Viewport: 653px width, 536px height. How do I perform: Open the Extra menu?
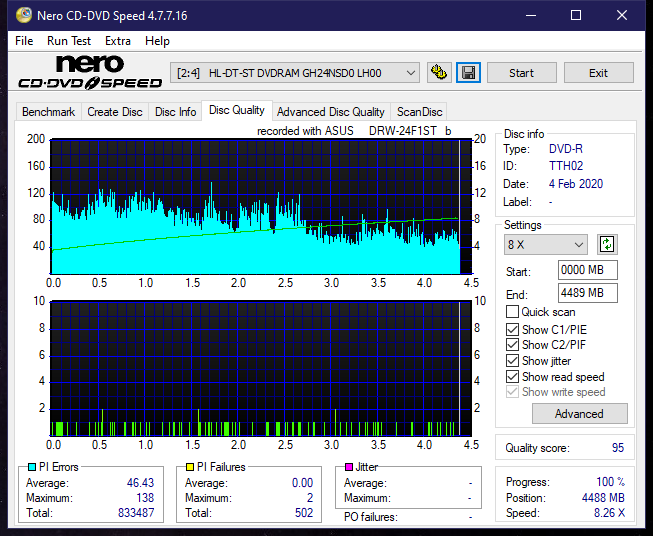click(x=118, y=41)
